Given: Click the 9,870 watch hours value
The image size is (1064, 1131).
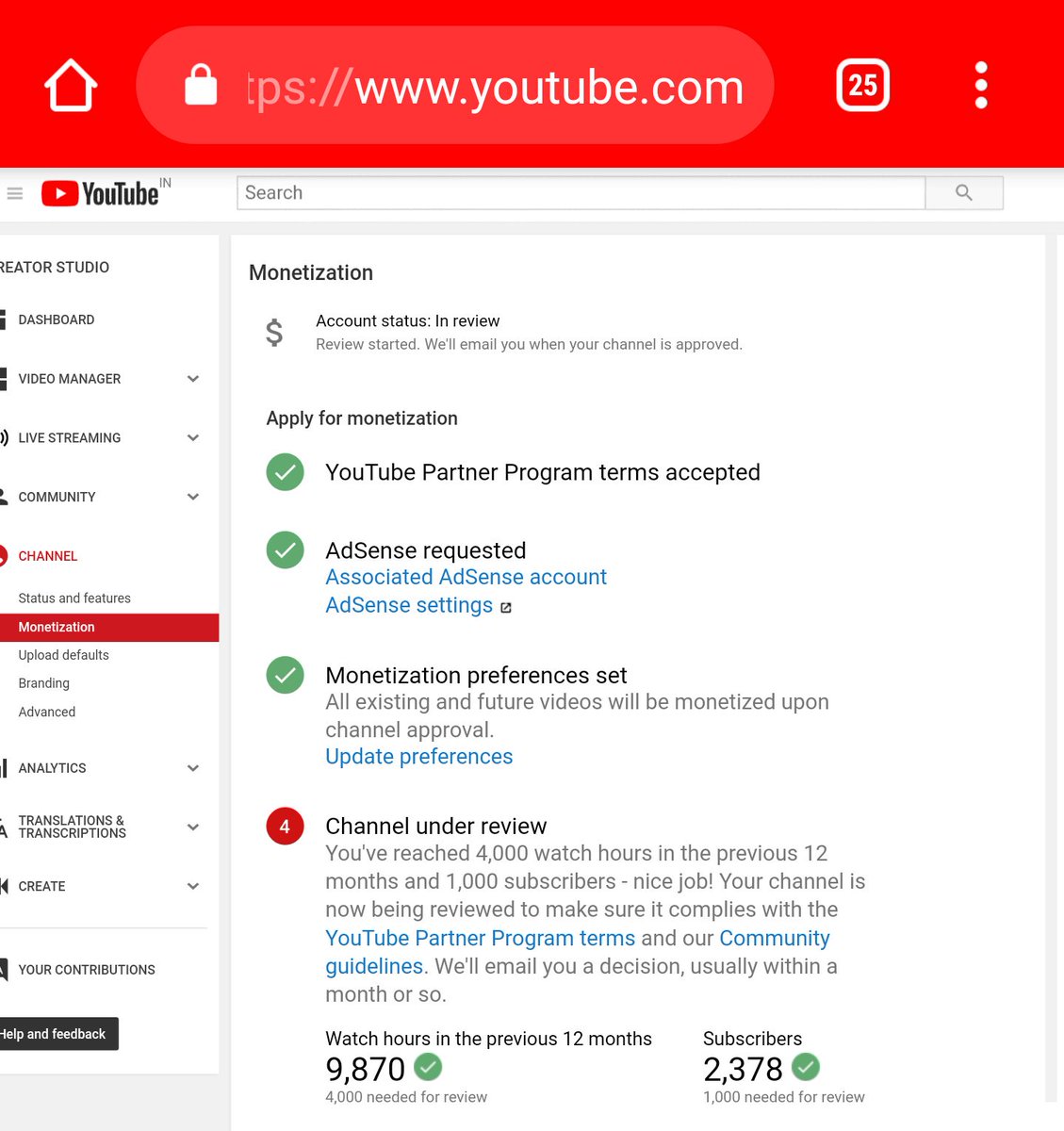Looking at the screenshot, I should [365, 1070].
